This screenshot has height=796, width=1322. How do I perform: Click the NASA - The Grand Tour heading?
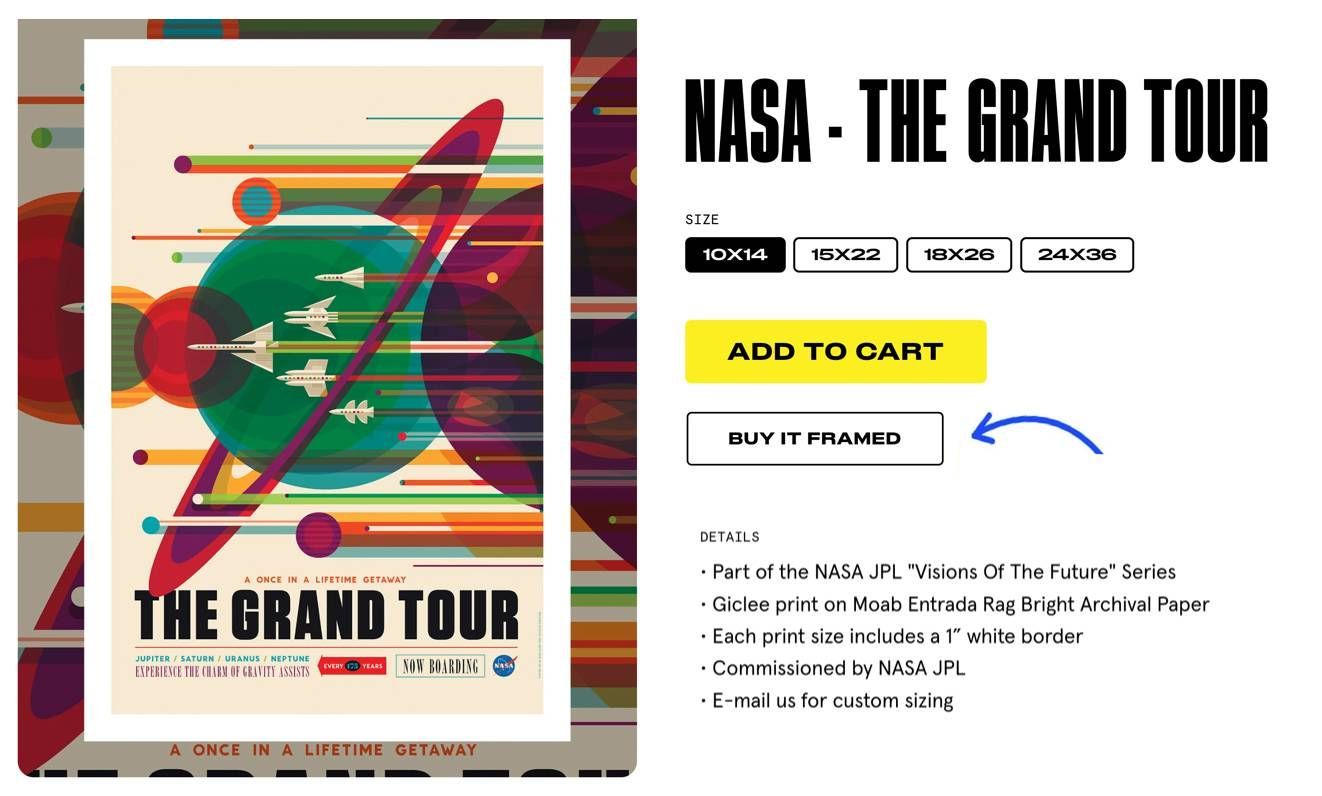click(976, 122)
